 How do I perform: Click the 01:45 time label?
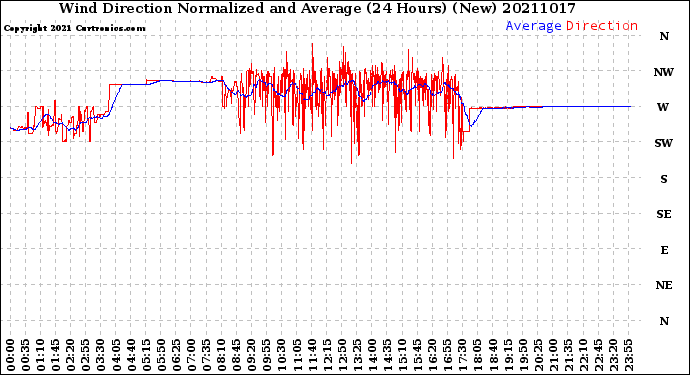(x=56, y=355)
